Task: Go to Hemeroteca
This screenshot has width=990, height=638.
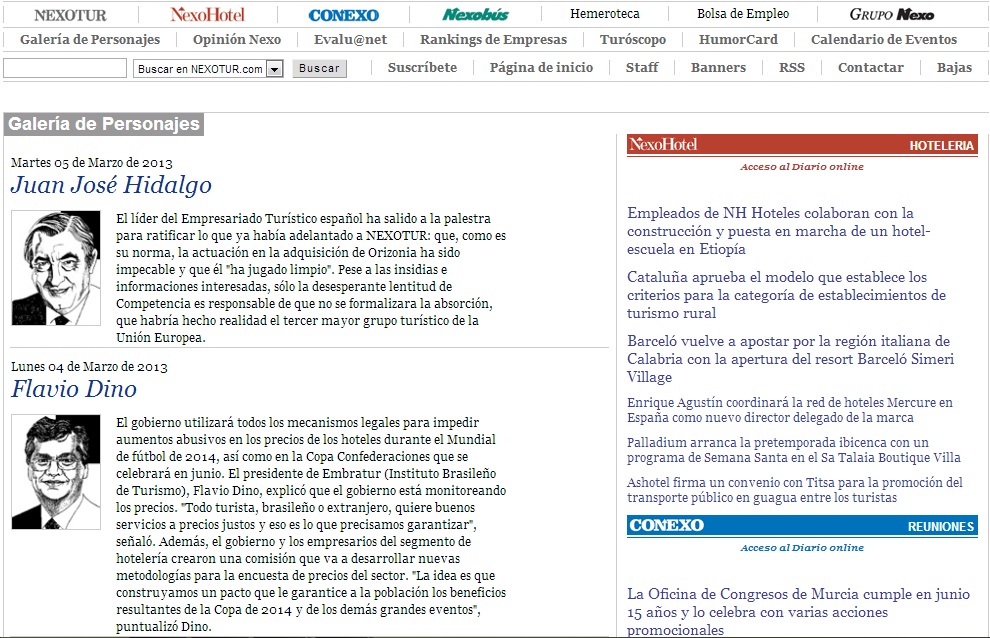Action: pyautogui.click(x=604, y=14)
